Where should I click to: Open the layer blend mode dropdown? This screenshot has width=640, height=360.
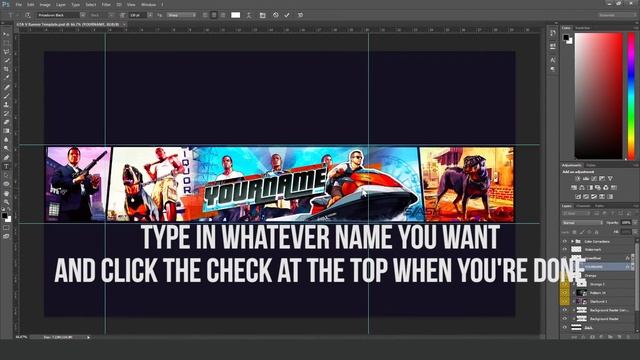[582, 223]
